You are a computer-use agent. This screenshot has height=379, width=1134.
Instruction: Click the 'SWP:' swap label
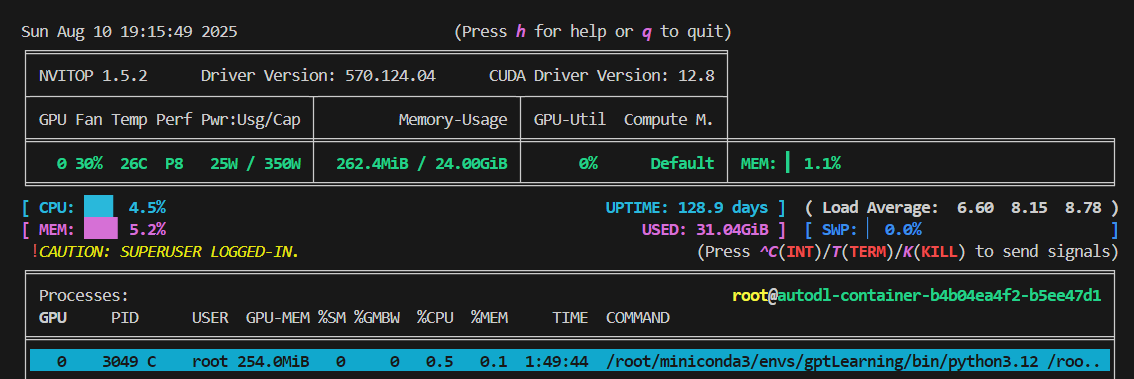840,230
